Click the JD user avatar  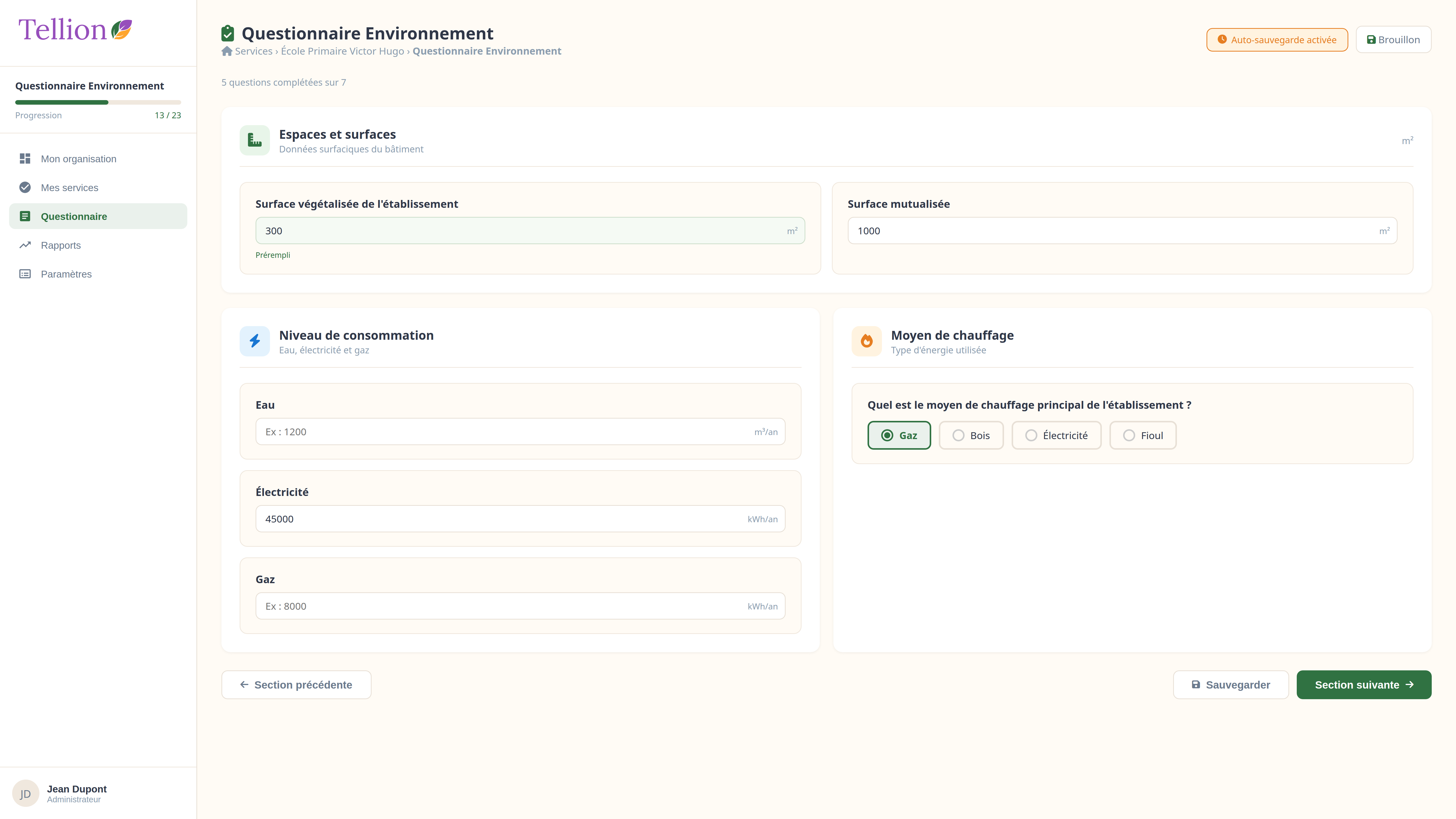click(x=26, y=793)
